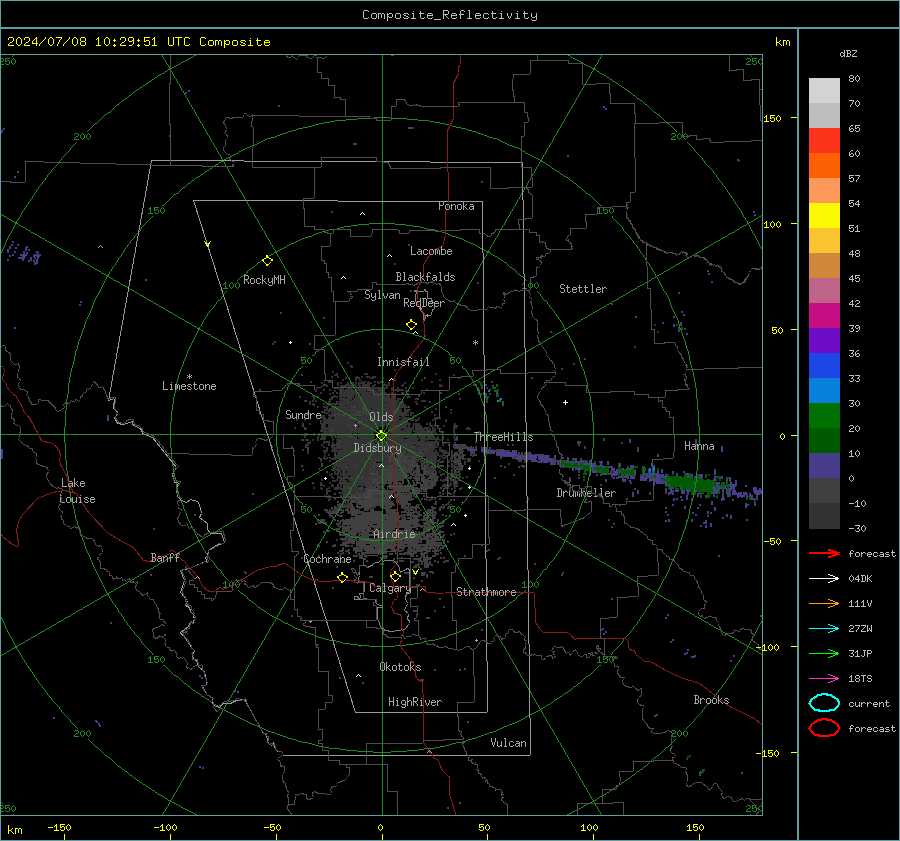Click the Blackfalds city label
This screenshot has height=841, width=900.
tap(425, 277)
